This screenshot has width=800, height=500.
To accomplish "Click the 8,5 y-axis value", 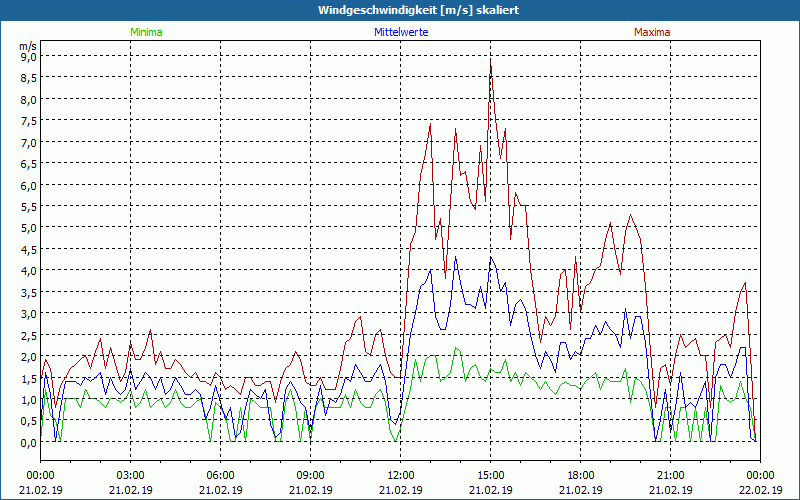I will click(x=28, y=78).
